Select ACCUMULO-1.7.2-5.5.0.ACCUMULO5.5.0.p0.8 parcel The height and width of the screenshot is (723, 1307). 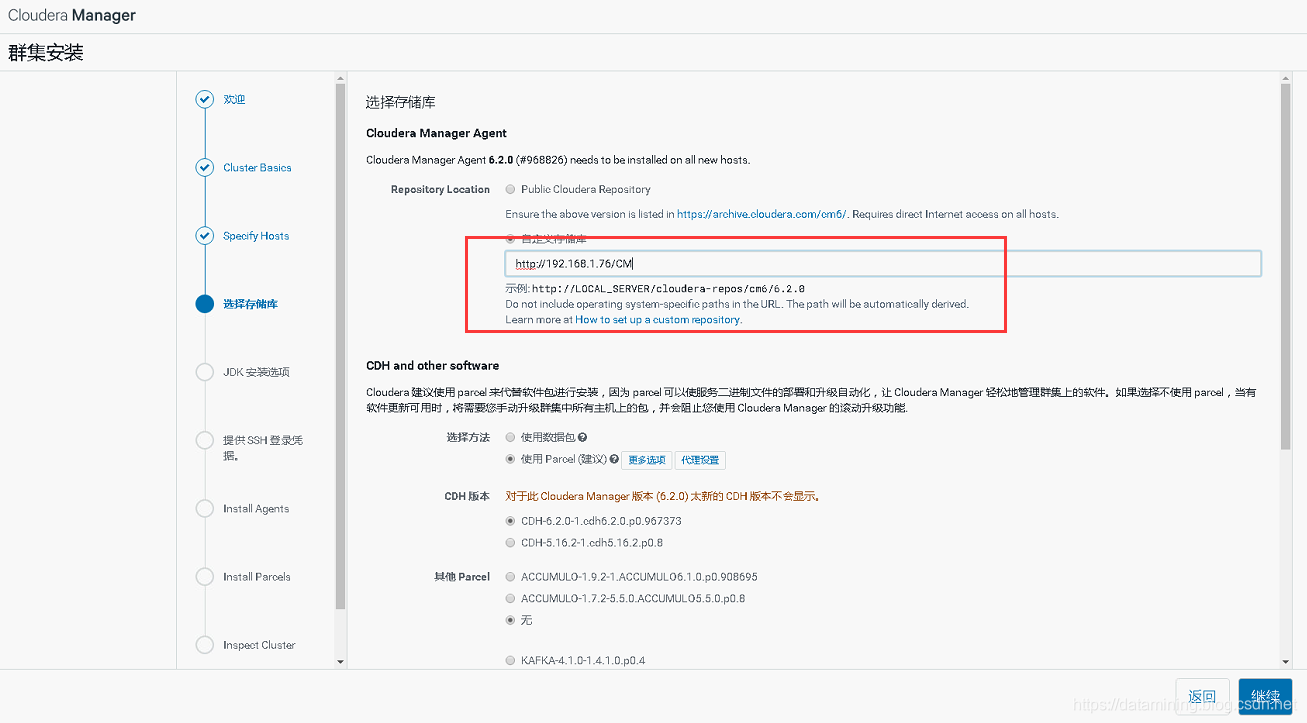click(511, 599)
